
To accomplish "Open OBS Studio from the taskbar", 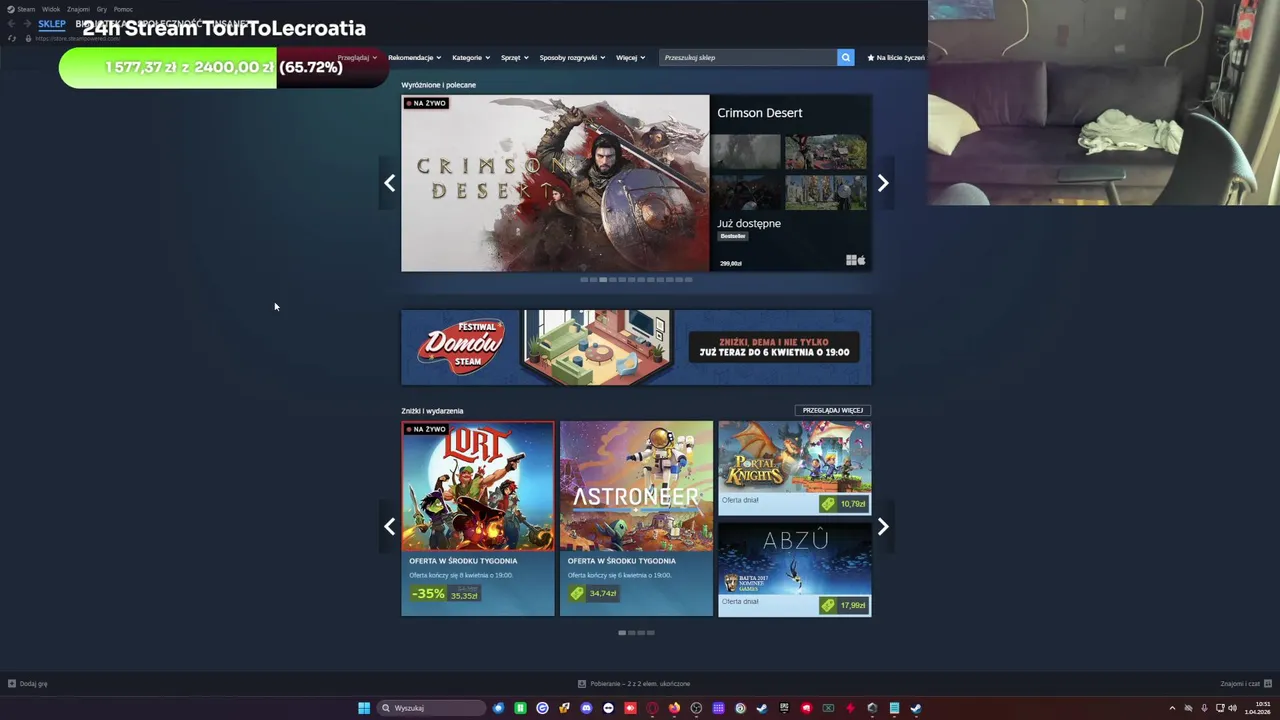I will tap(696, 708).
